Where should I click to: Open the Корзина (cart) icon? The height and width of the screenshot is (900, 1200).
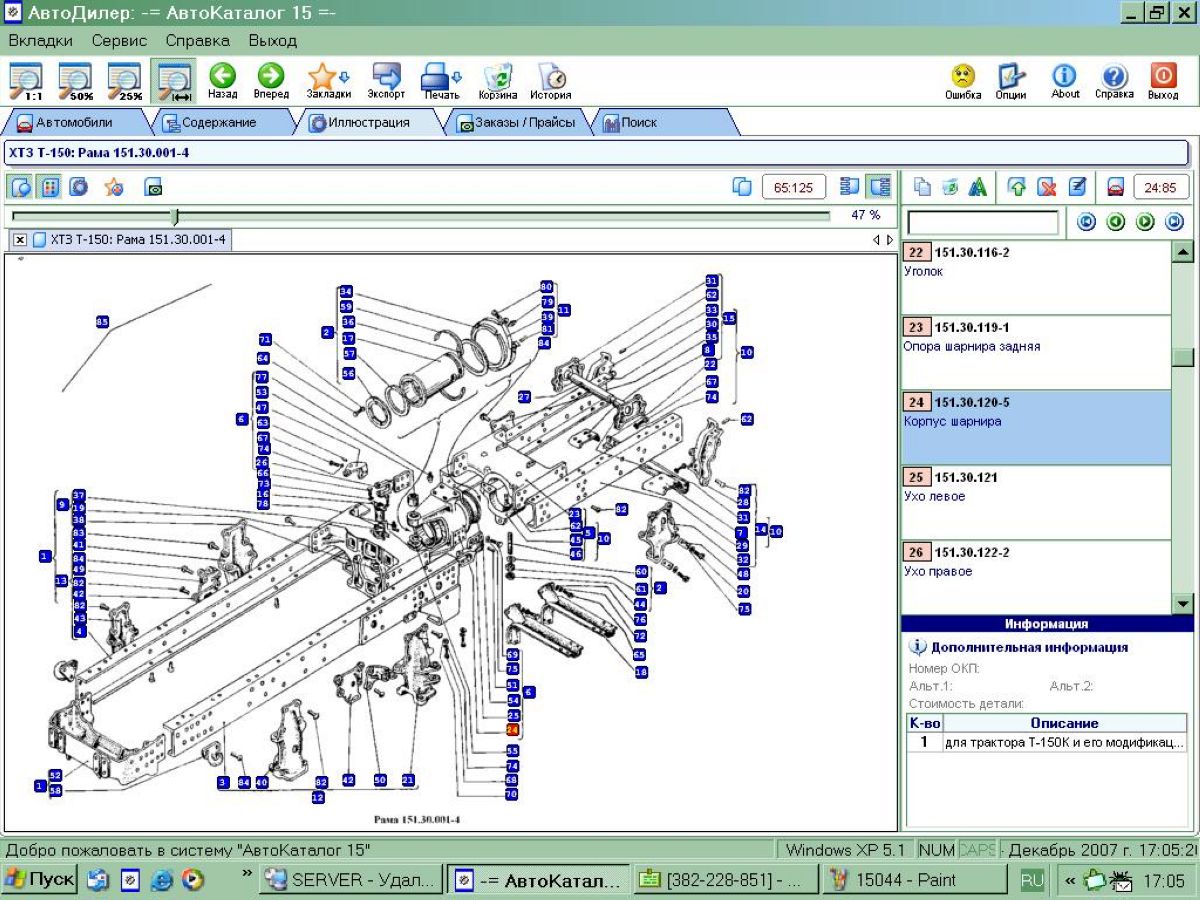tap(497, 80)
